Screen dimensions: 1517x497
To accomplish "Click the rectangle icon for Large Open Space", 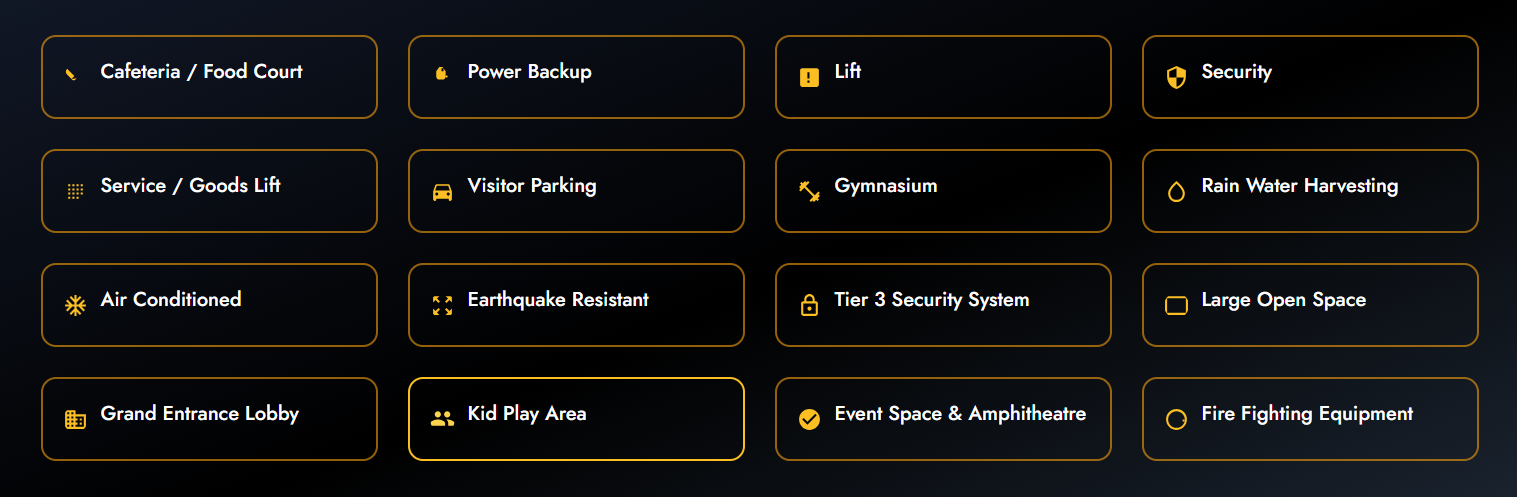I will 1176,305.
